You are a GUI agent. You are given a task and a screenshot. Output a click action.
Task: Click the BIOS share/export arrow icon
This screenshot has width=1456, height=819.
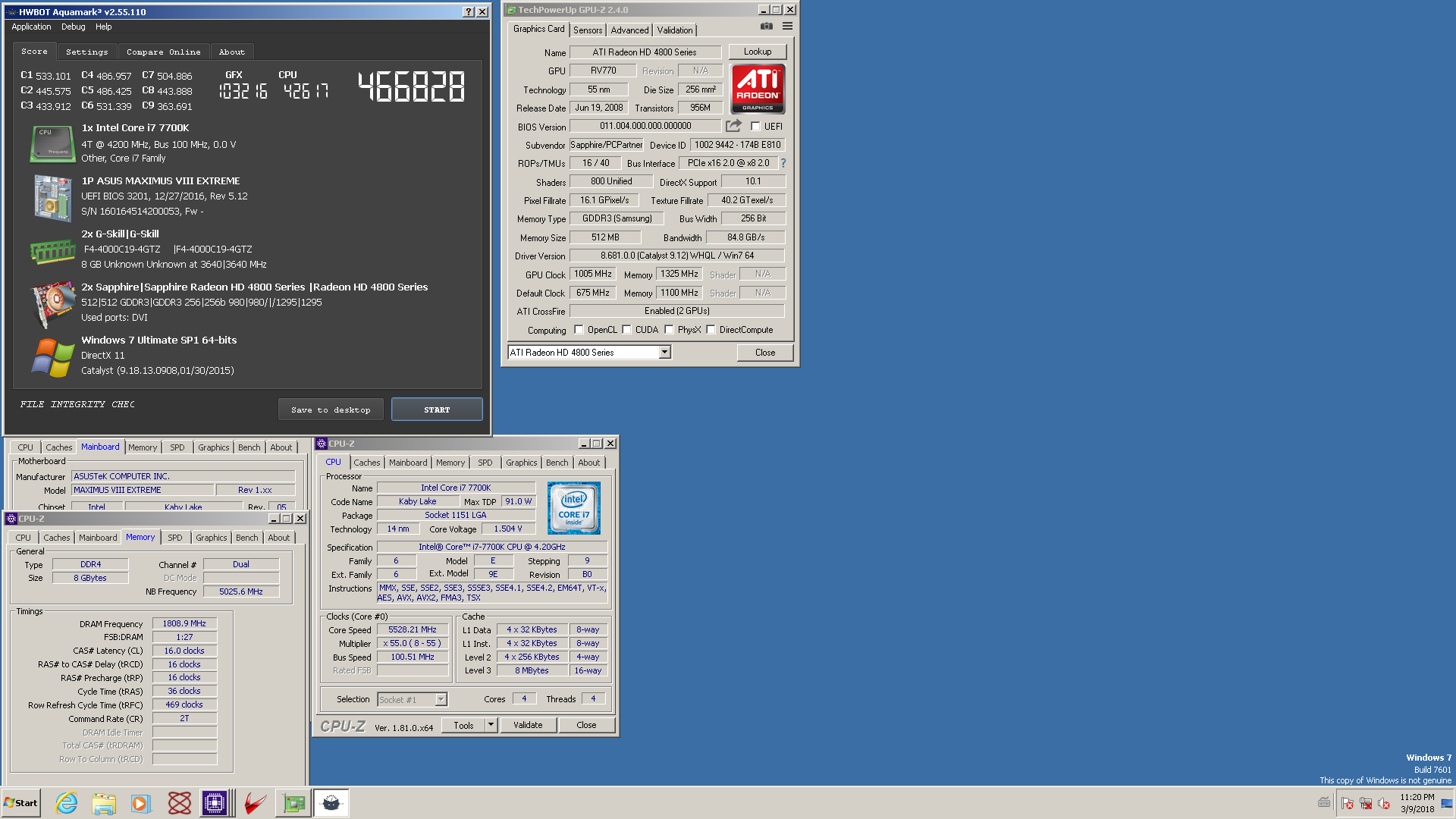pos(733,126)
